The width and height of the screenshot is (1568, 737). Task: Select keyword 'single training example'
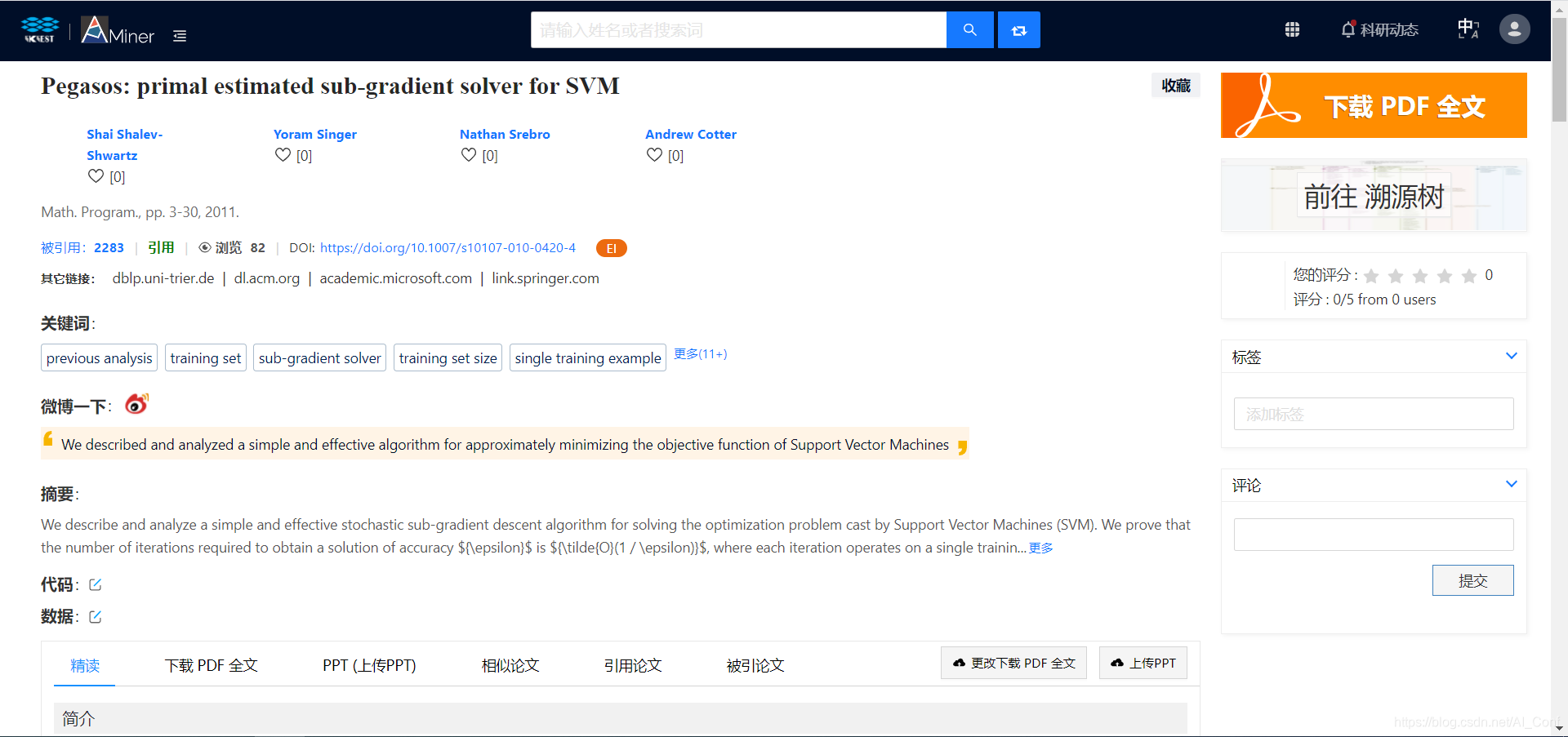[x=588, y=357]
